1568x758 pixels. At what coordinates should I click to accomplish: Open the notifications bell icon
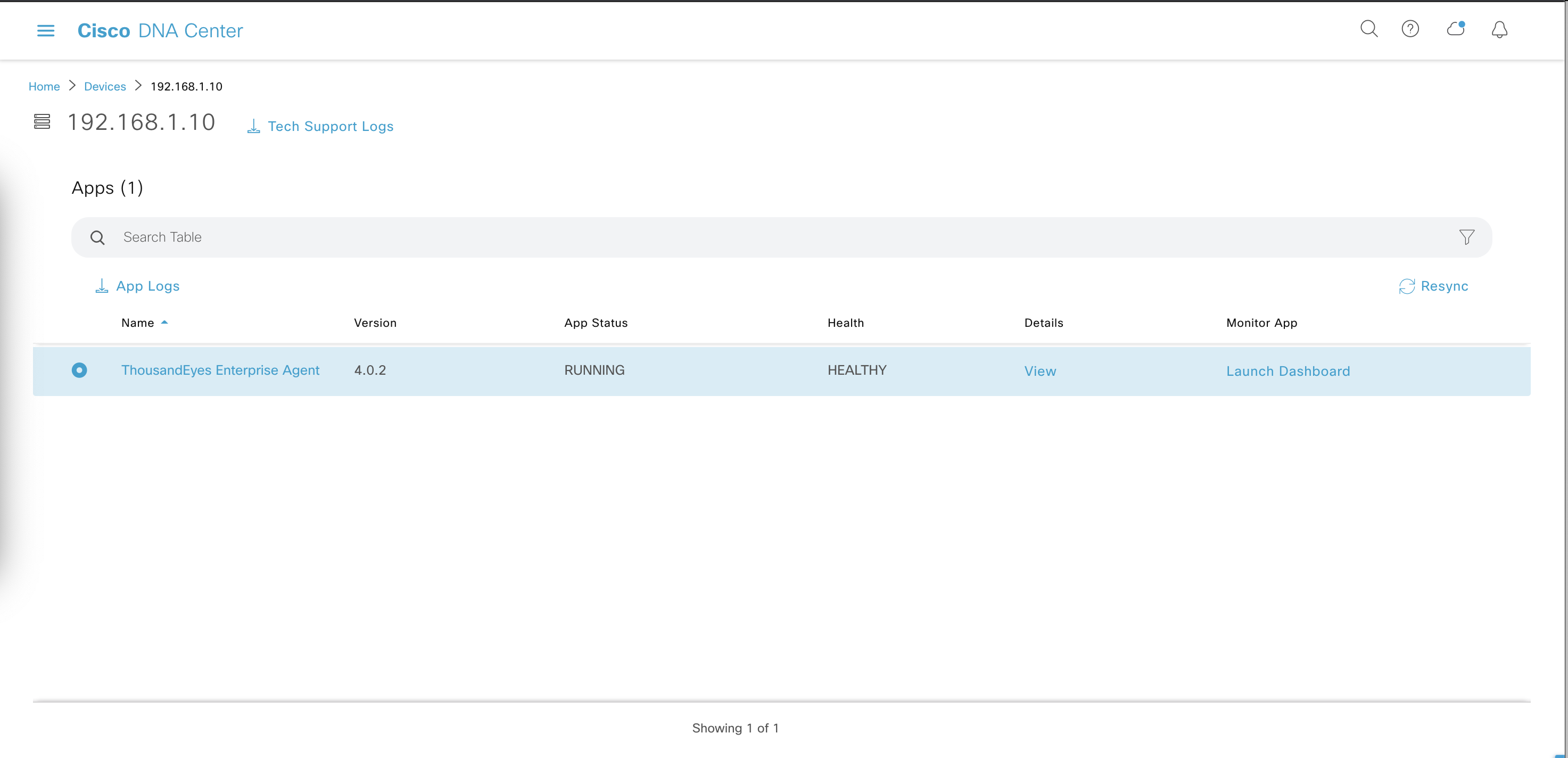coord(1499,29)
